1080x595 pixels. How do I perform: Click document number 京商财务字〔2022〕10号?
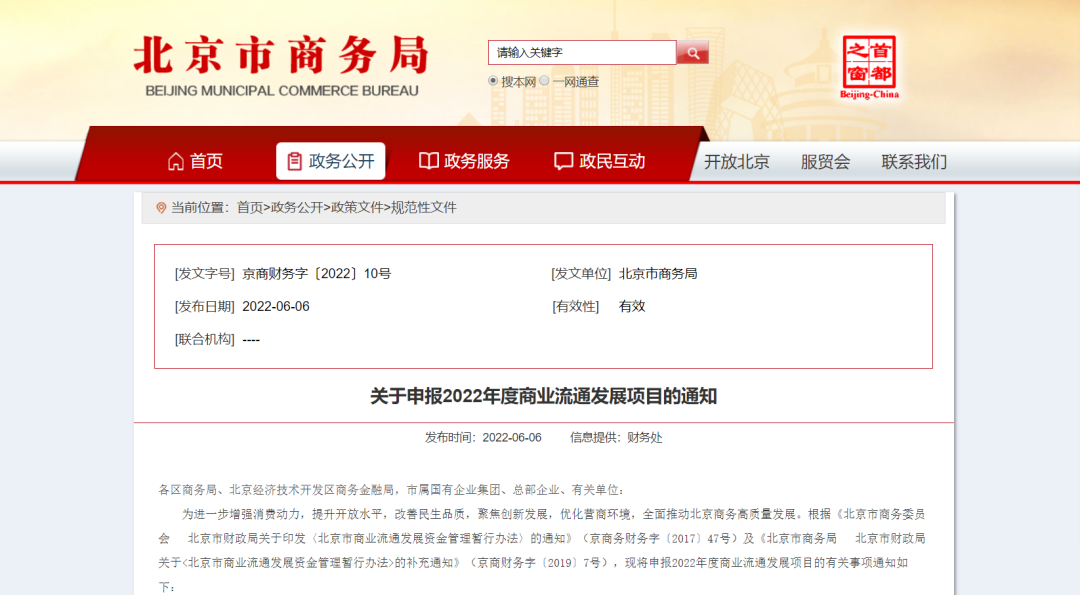coord(317,273)
